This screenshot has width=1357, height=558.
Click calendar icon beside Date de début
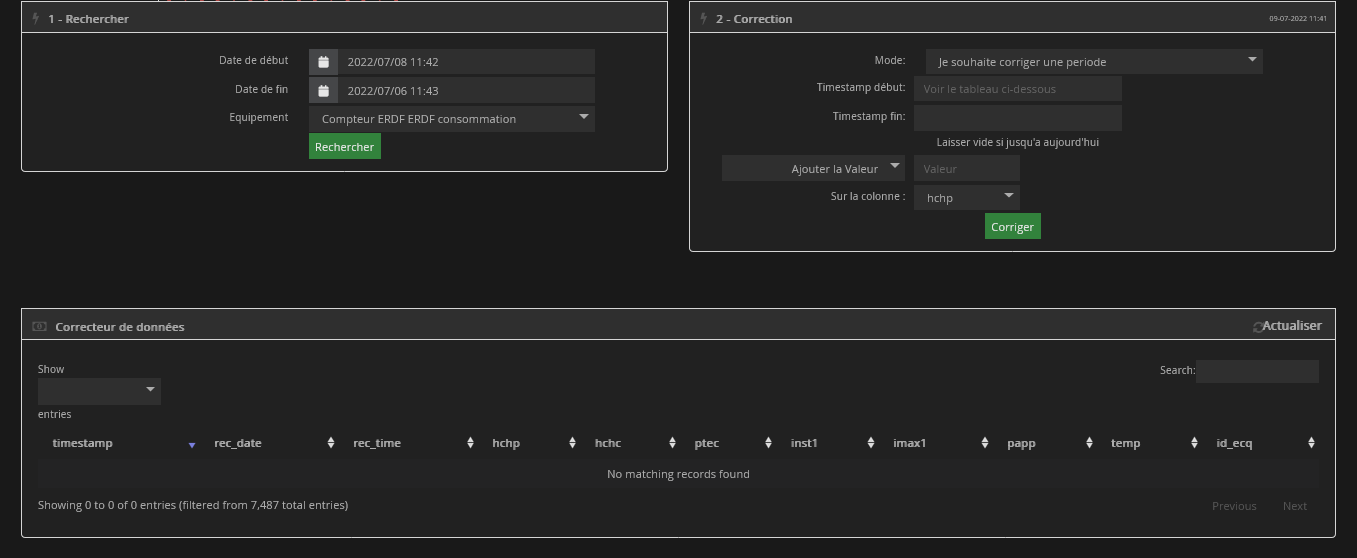[x=323, y=62]
